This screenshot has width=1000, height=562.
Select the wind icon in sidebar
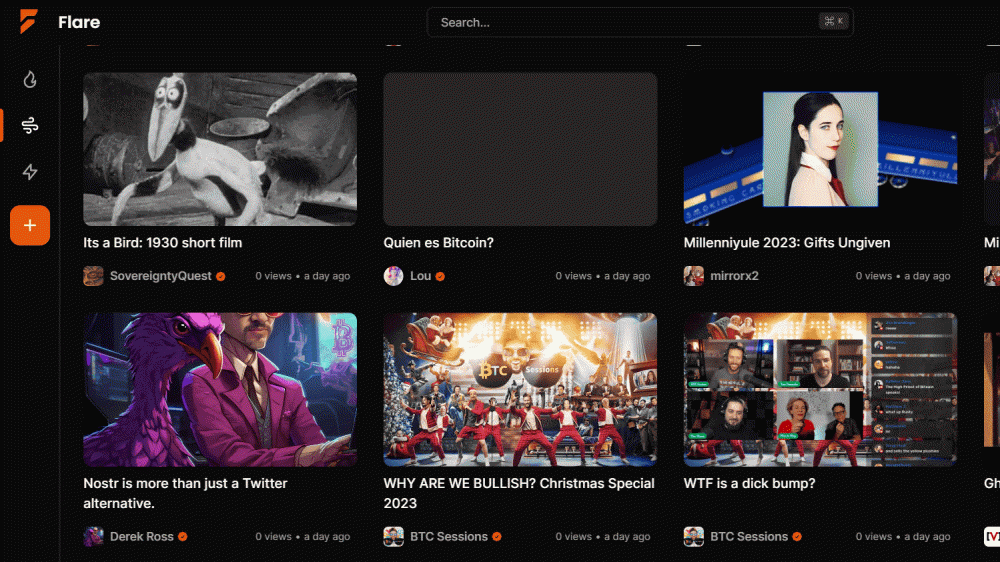pyautogui.click(x=30, y=126)
